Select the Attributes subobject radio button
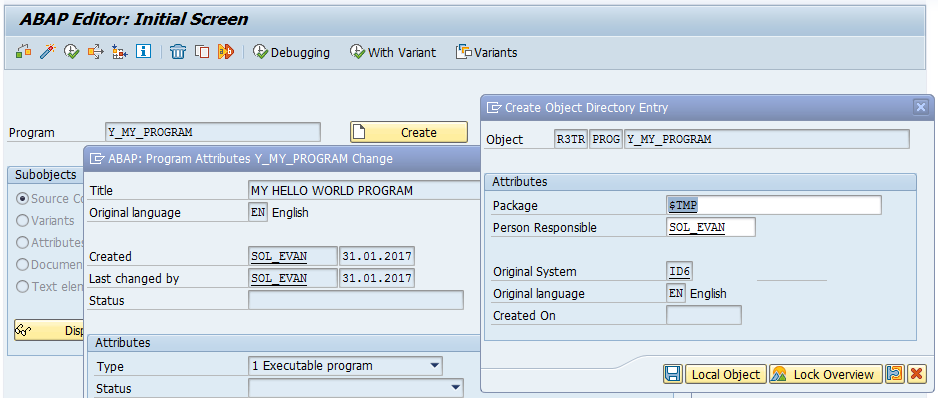Screen dimensions: 938x398 pyautogui.click(x=23, y=242)
